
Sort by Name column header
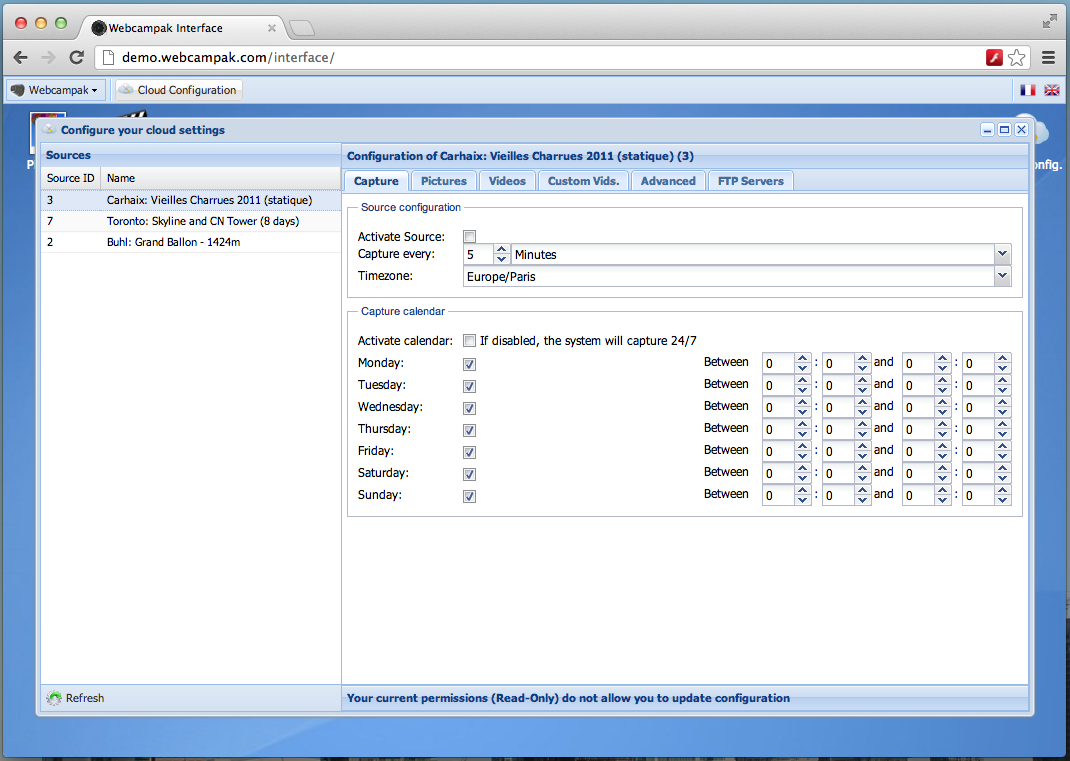click(220, 178)
